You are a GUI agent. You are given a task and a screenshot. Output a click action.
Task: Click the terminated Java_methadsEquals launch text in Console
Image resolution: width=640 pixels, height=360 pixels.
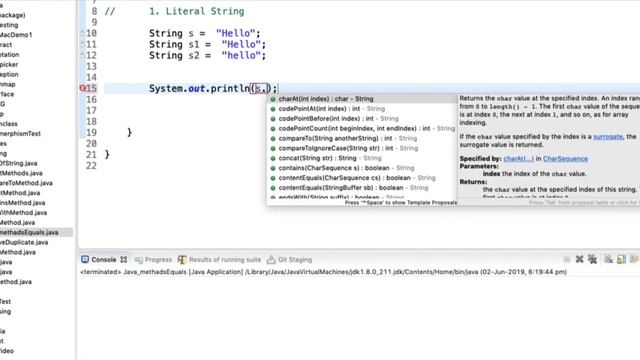[324, 272]
